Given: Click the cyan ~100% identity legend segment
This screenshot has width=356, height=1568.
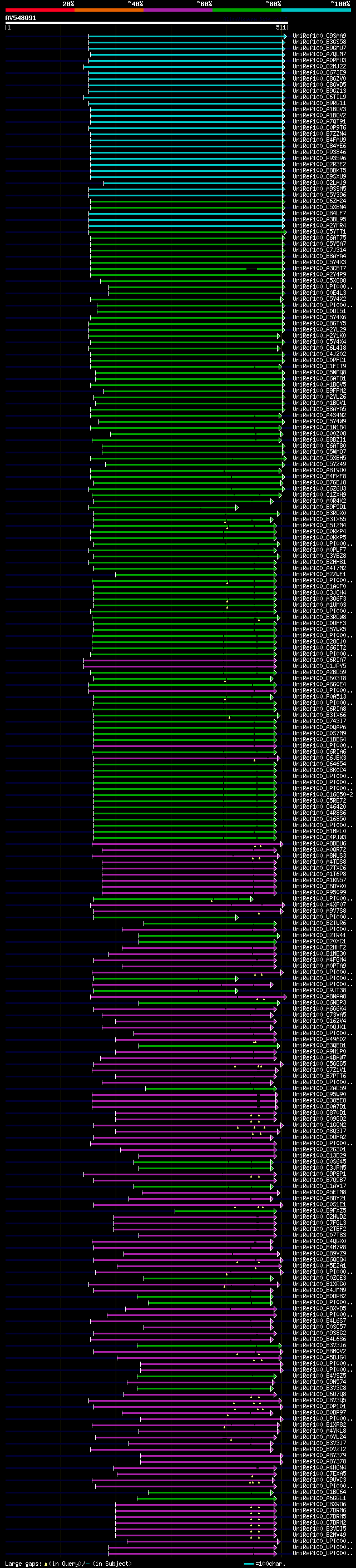Looking at the screenshot, I should click(x=316, y=10).
